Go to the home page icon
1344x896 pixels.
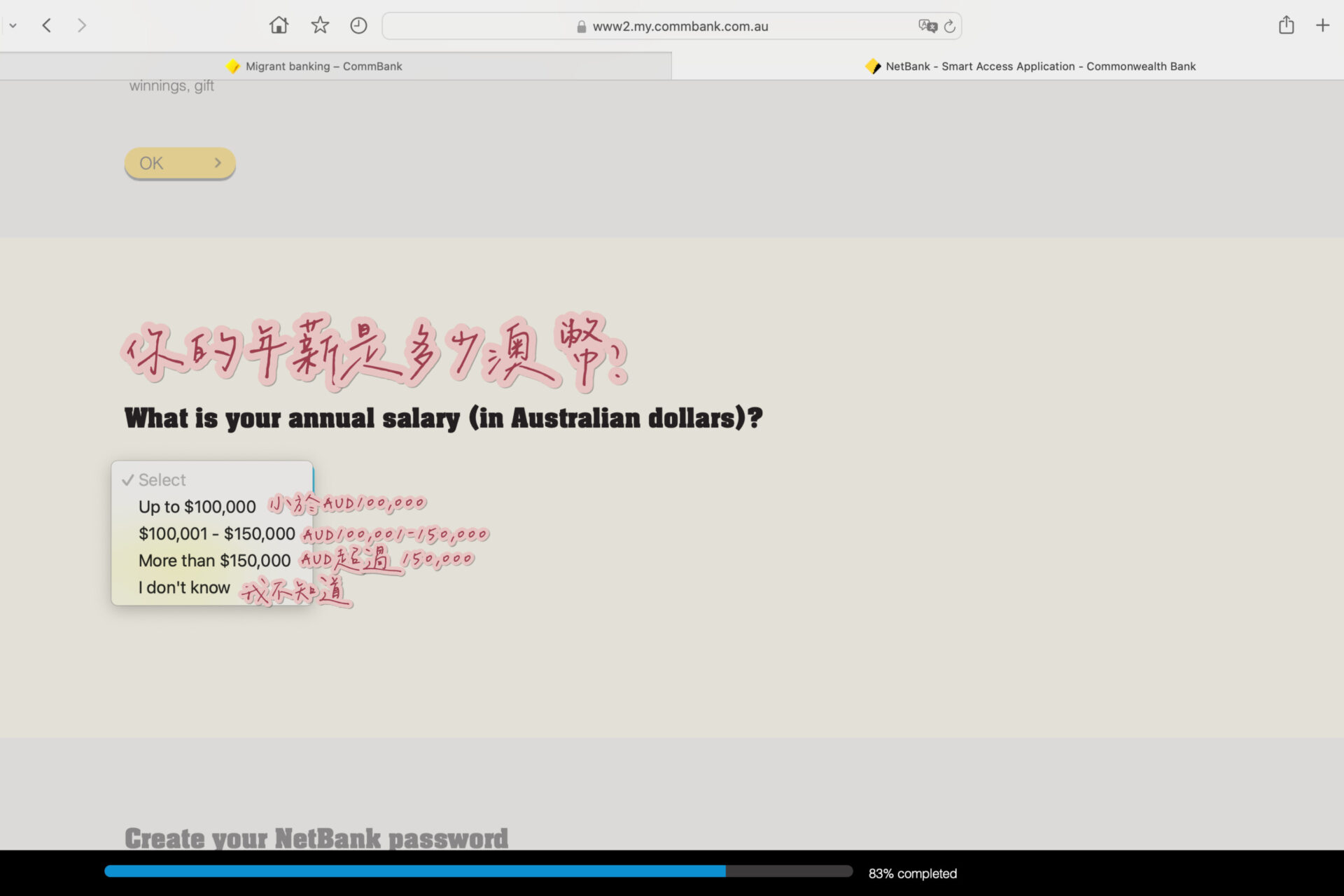click(279, 26)
